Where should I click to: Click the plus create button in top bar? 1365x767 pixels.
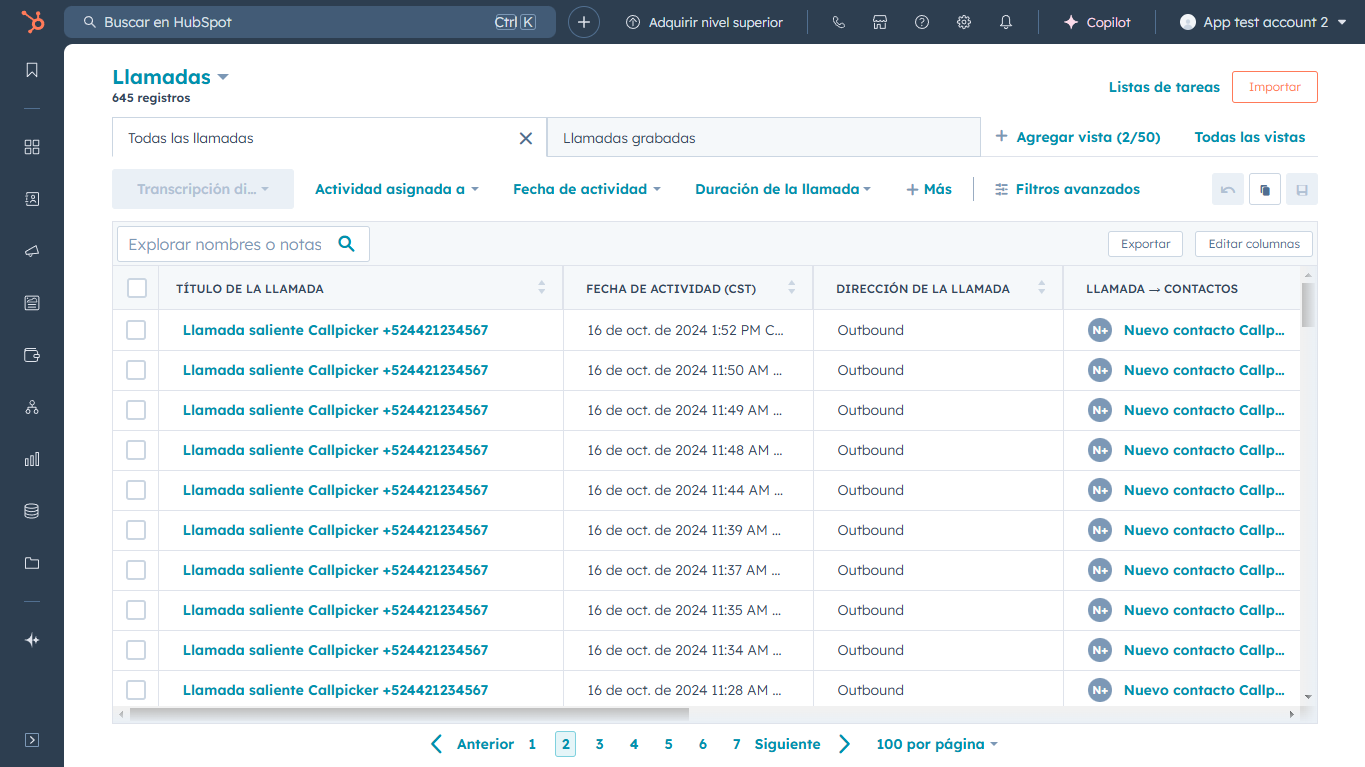[584, 22]
